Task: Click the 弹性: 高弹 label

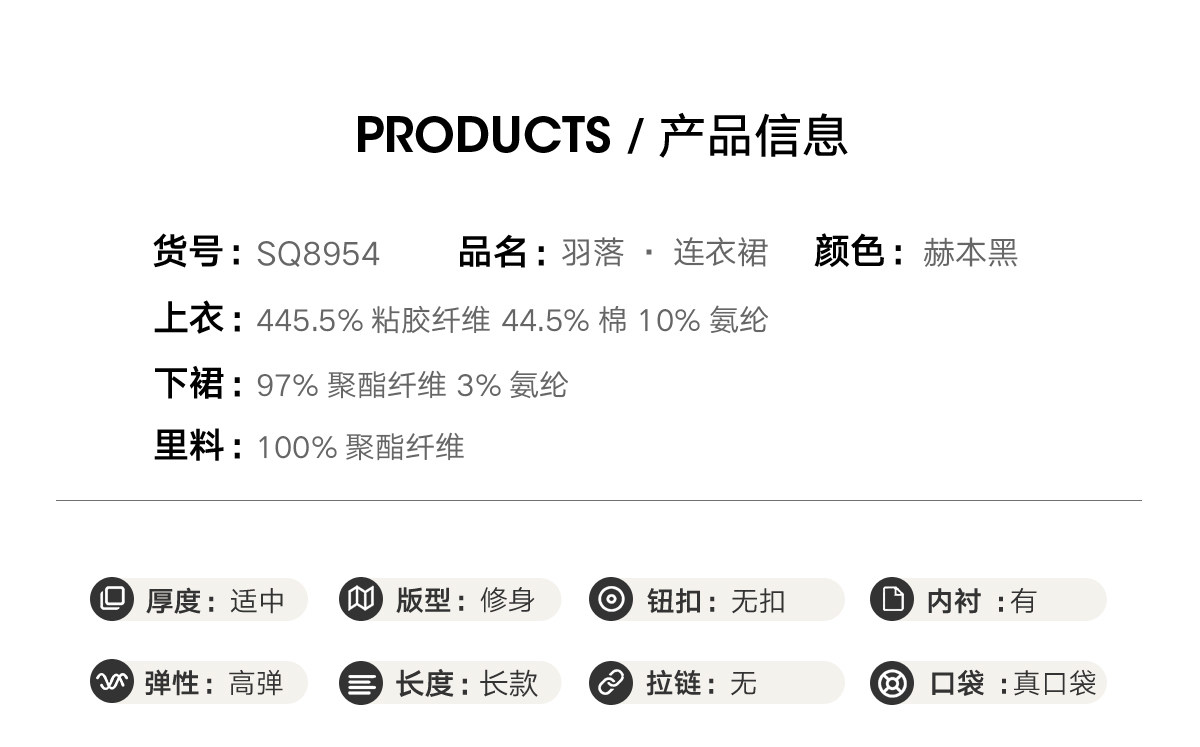Action: tap(213, 684)
